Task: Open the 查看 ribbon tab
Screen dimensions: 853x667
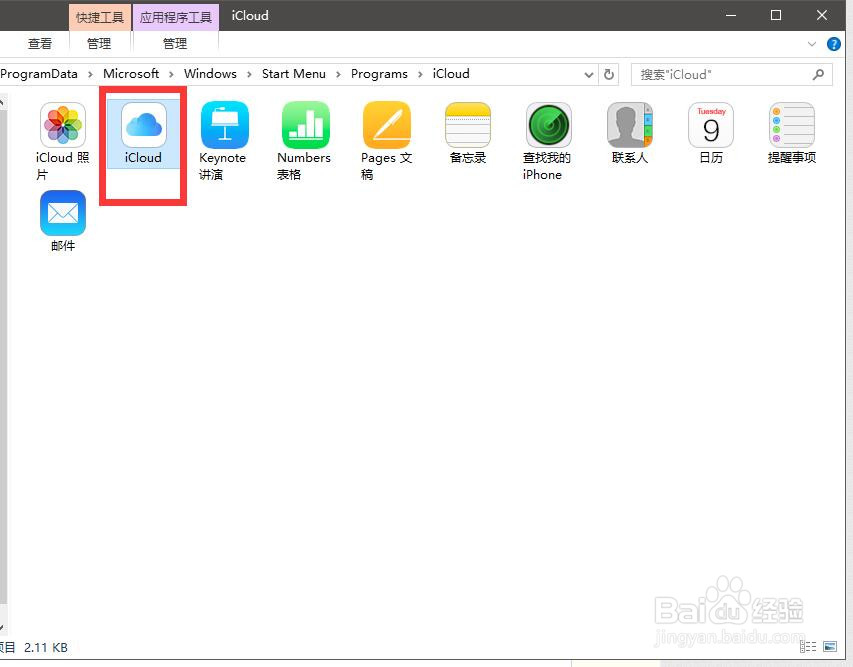Action: point(40,44)
